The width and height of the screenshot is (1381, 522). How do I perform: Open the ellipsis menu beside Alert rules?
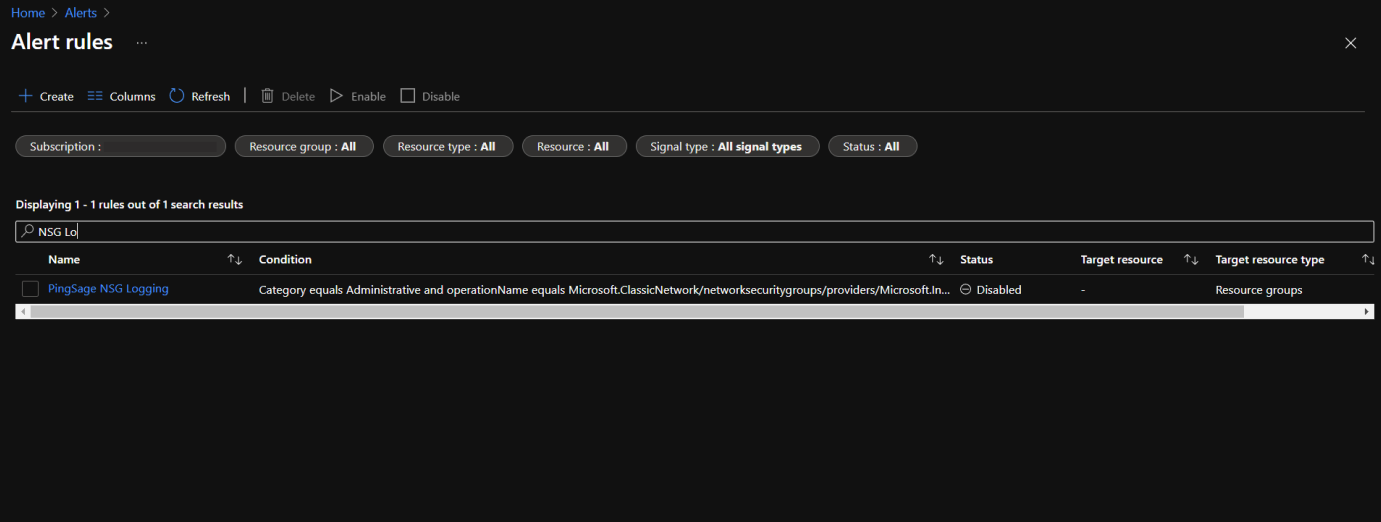coord(142,43)
